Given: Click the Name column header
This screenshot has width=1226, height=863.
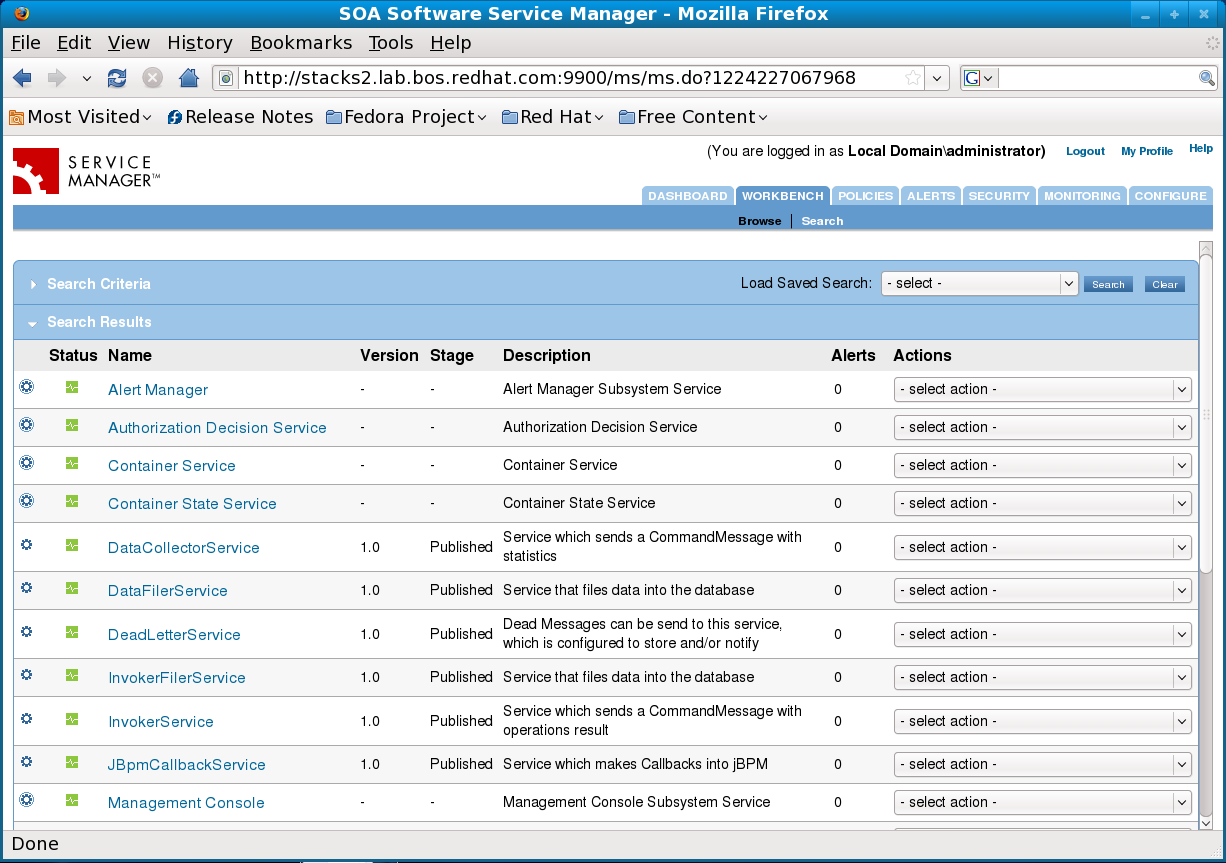Looking at the screenshot, I should [x=130, y=355].
